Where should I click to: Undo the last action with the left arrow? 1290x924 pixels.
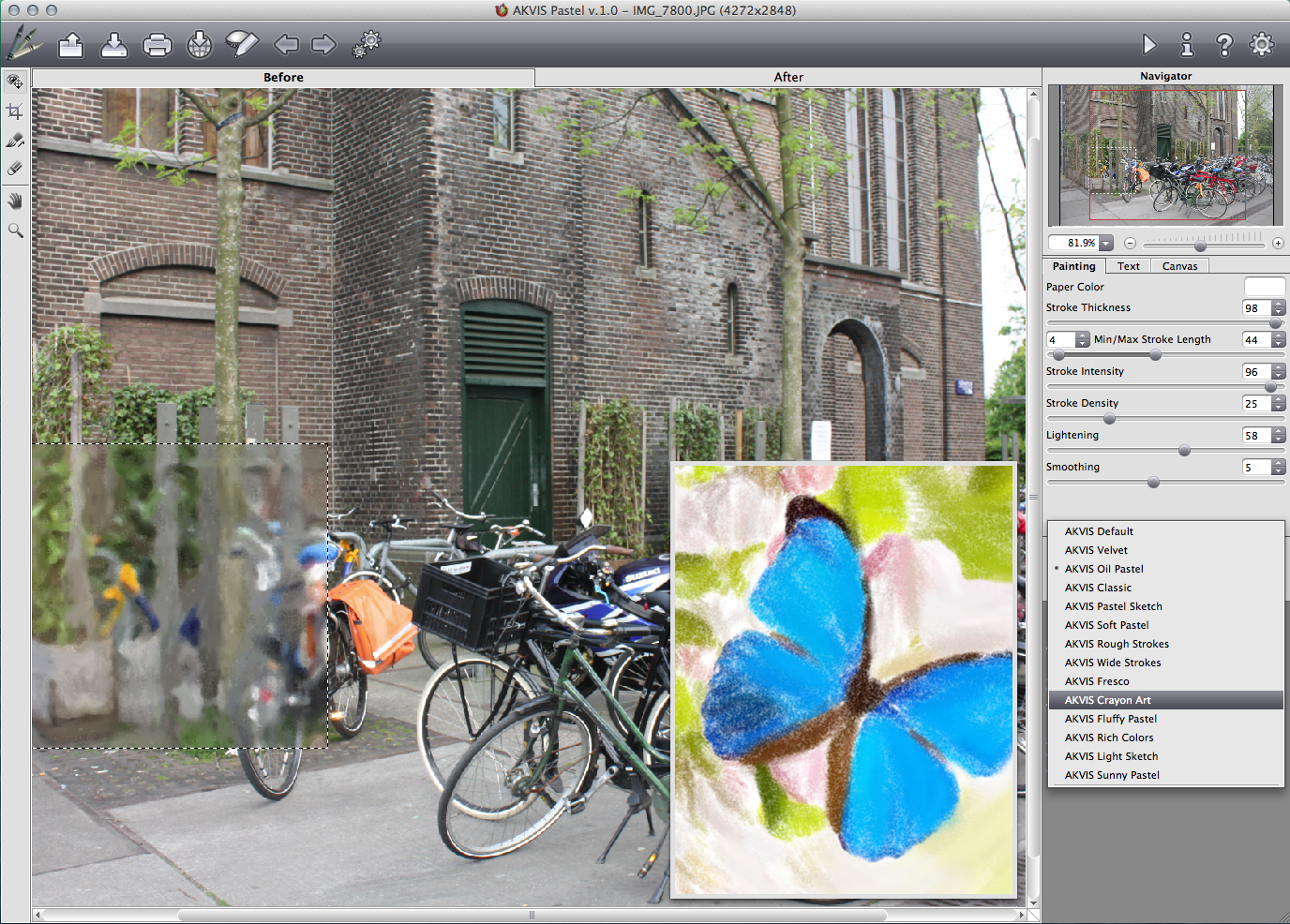(x=286, y=44)
